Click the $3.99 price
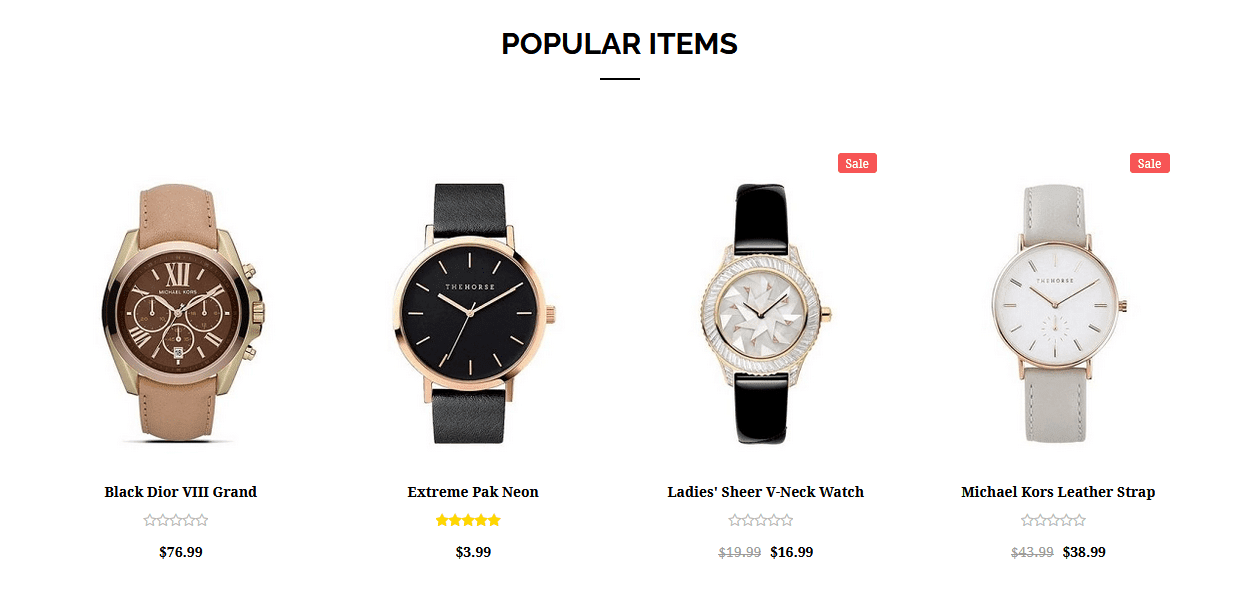 point(473,552)
